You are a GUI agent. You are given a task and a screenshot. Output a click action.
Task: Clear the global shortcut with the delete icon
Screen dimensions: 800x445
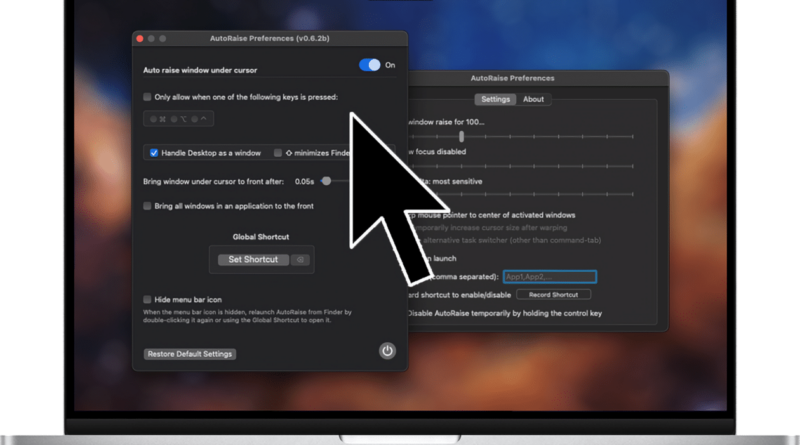click(x=300, y=260)
